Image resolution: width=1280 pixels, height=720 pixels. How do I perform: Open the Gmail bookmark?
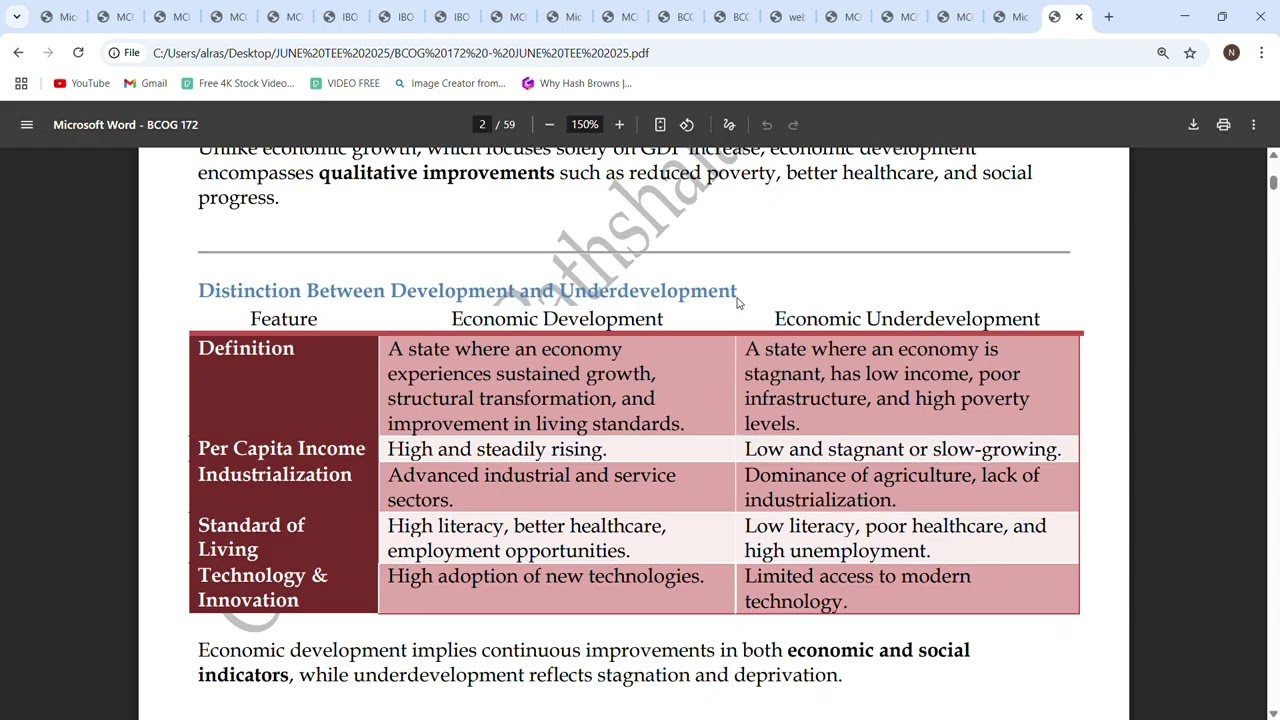145,84
